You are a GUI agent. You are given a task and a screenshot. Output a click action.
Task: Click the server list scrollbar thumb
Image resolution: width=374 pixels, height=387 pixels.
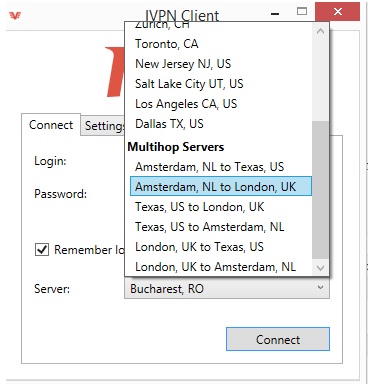(x=320, y=190)
